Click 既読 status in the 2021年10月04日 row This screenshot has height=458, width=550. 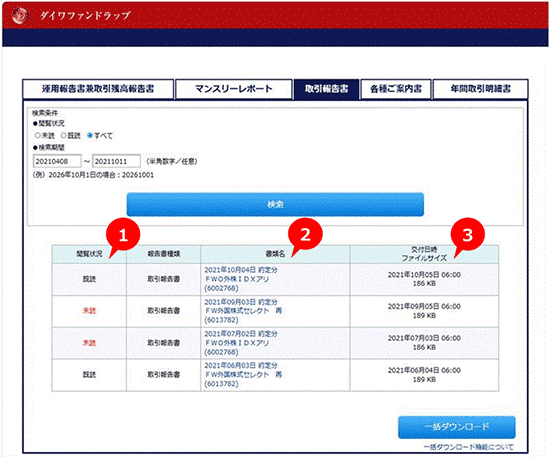89,279
